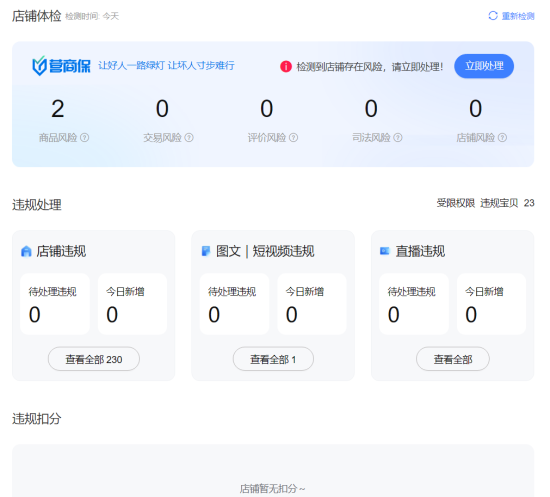This screenshot has width=550, height=497.
Task: Click the red risk warning icon
Action: coord(286,66)
